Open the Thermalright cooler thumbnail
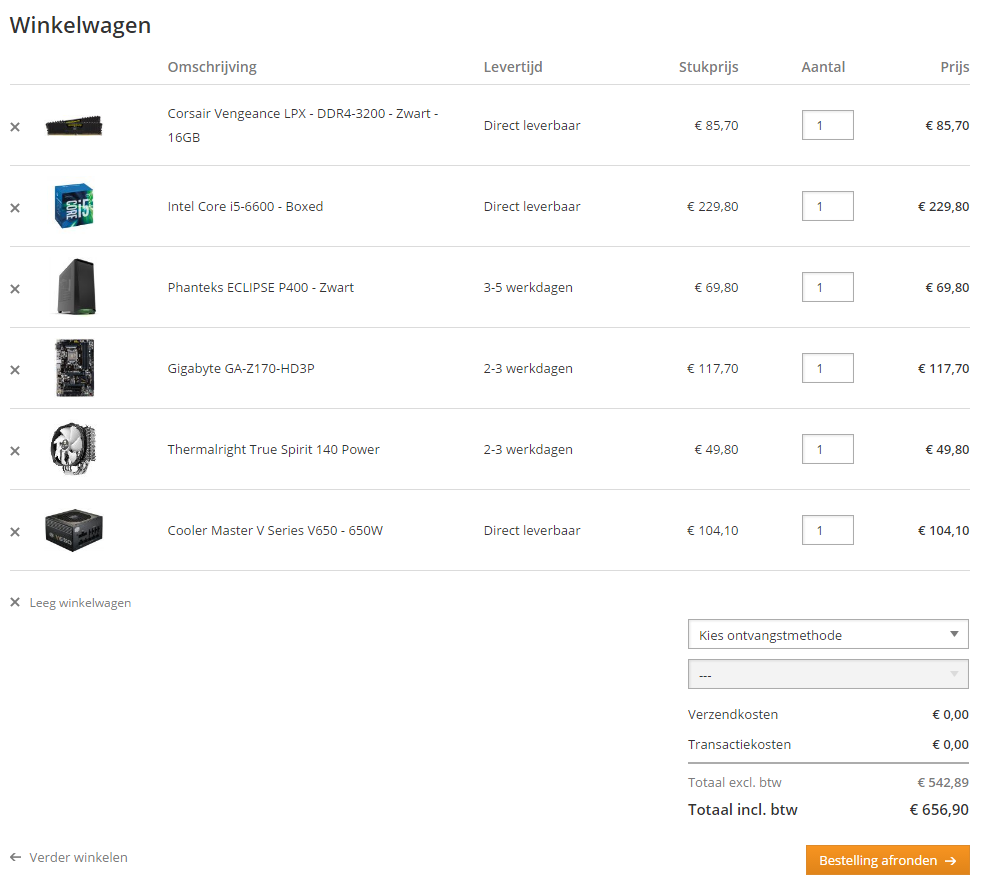This screenshot has width=991, height=878. point(73,449)
